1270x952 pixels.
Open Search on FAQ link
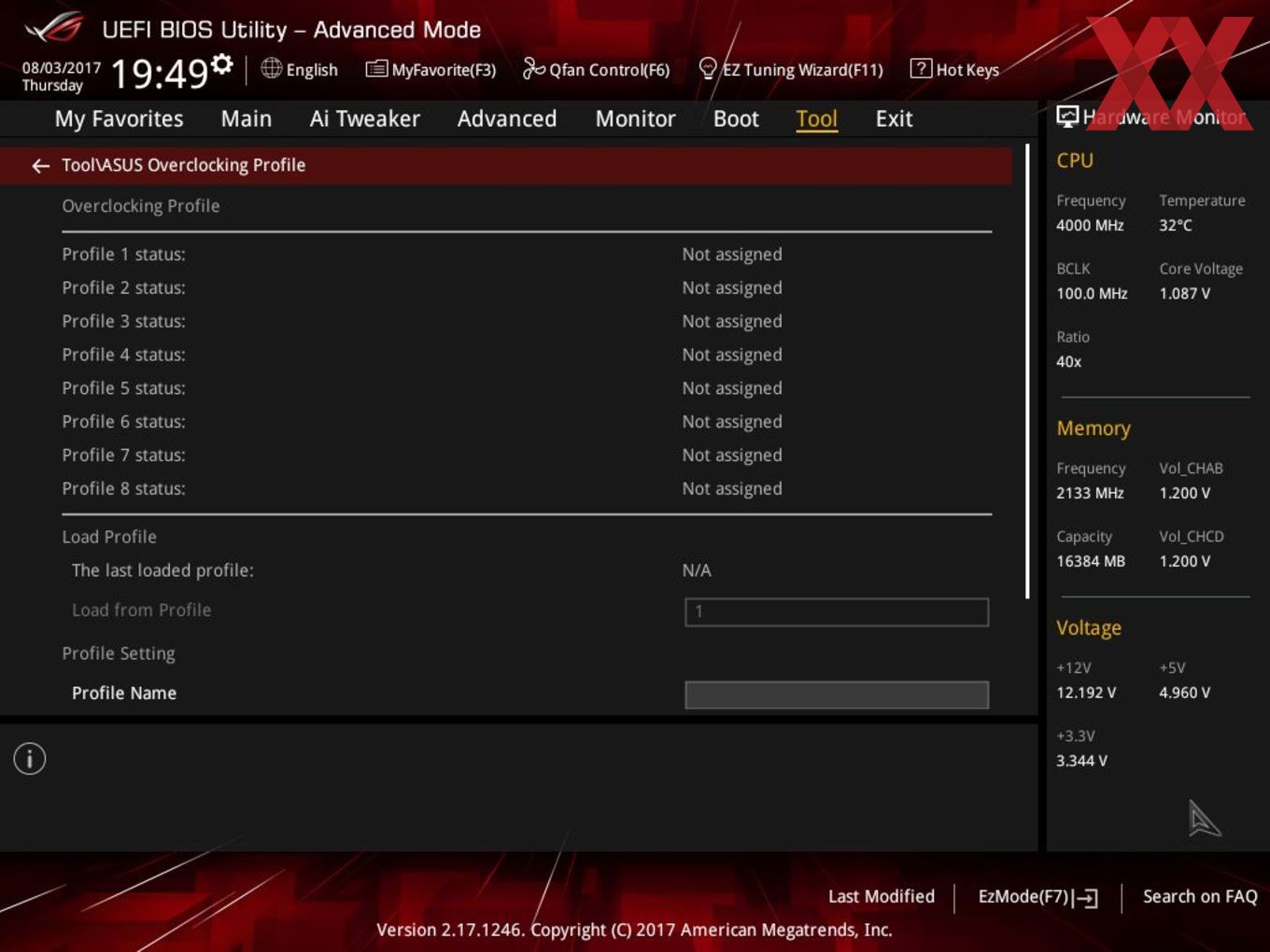point(1200,896)
